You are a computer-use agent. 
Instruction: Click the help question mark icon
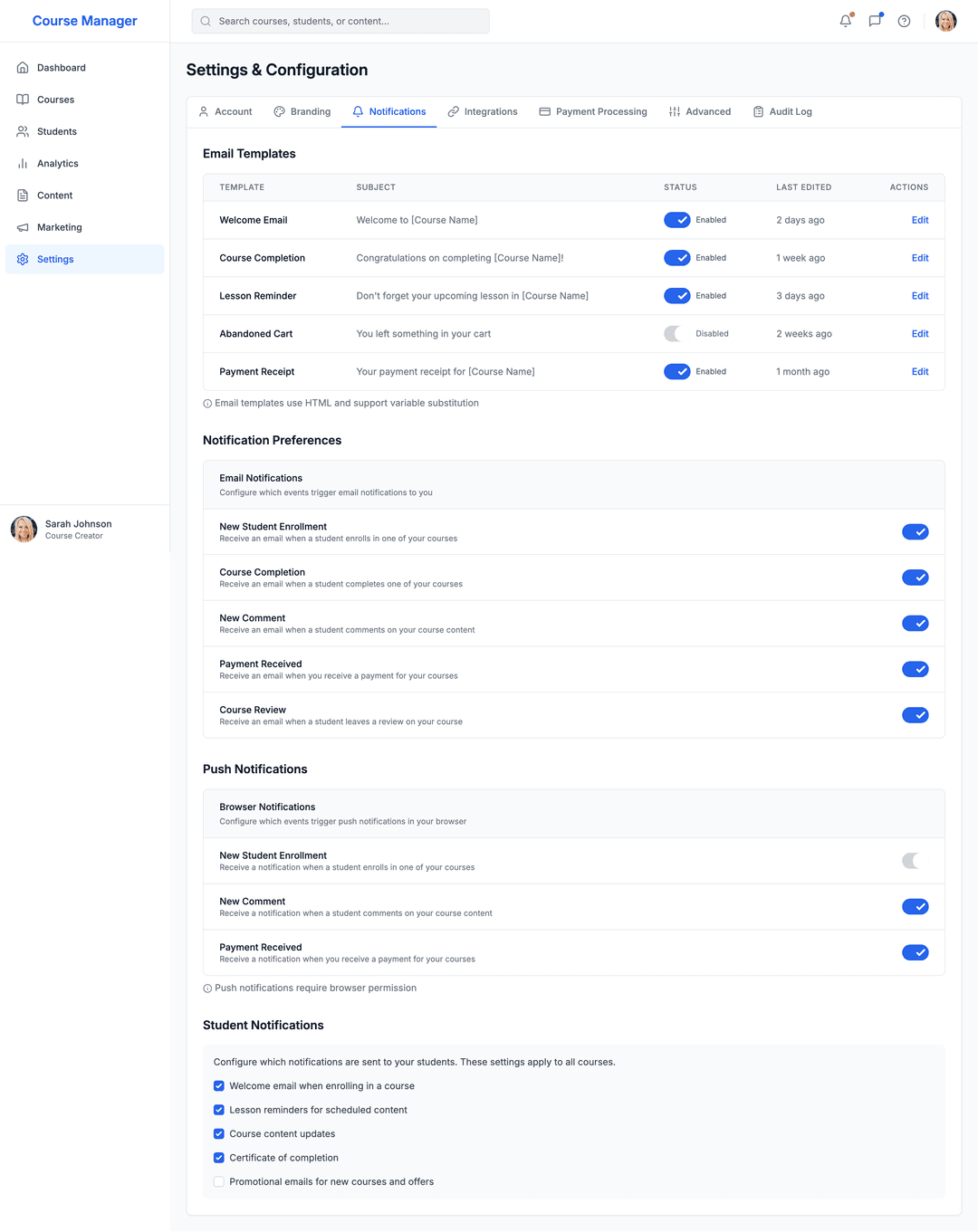coord(904,21)
